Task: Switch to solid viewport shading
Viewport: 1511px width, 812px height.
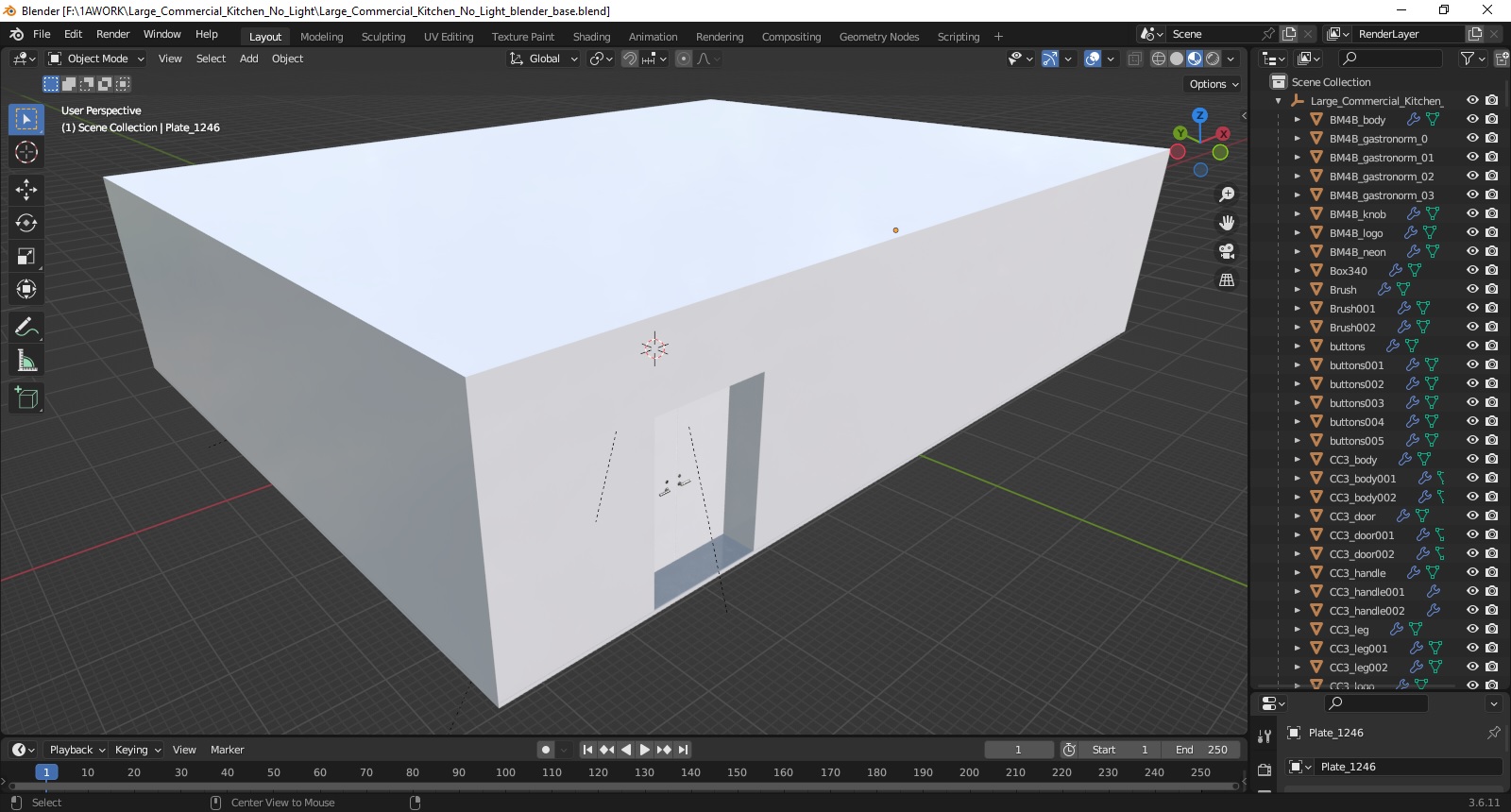Action: pyautogui.click(x=1177, y=59)
